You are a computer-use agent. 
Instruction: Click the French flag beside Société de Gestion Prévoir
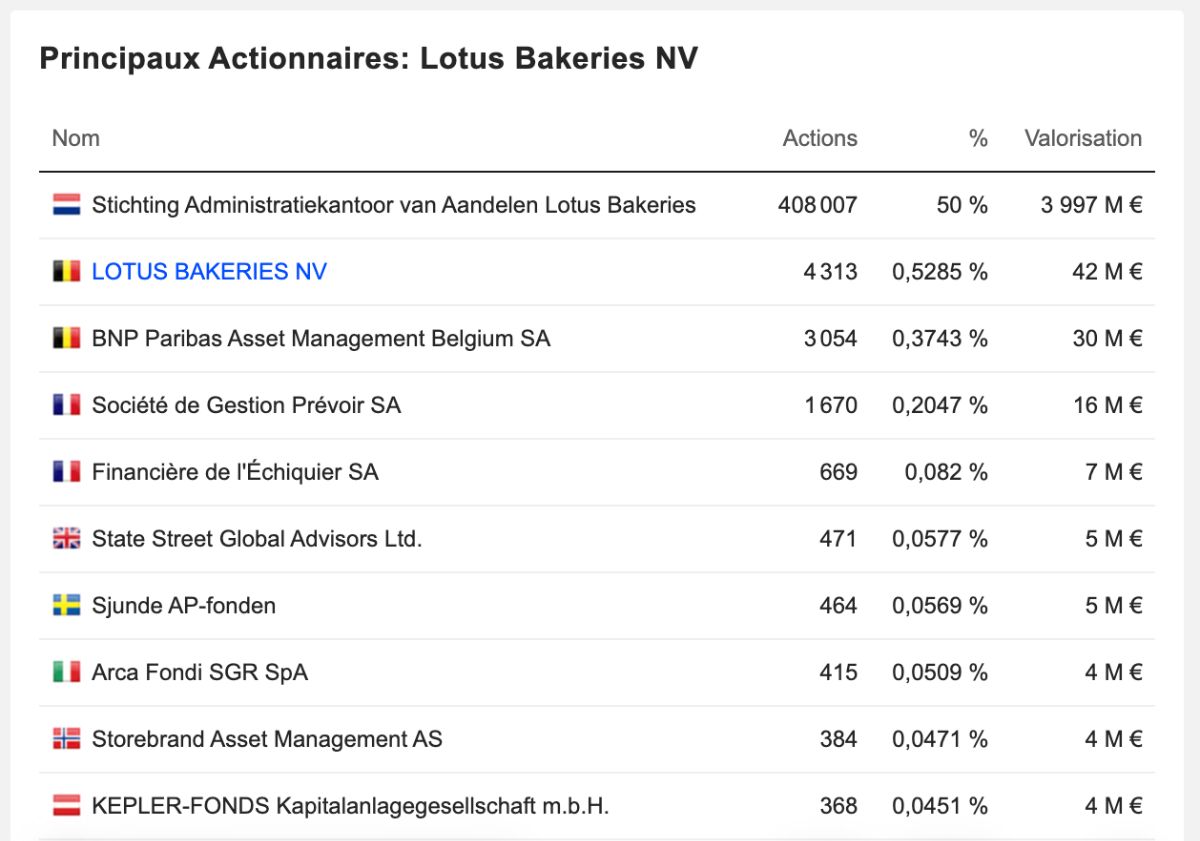(66, 405)
